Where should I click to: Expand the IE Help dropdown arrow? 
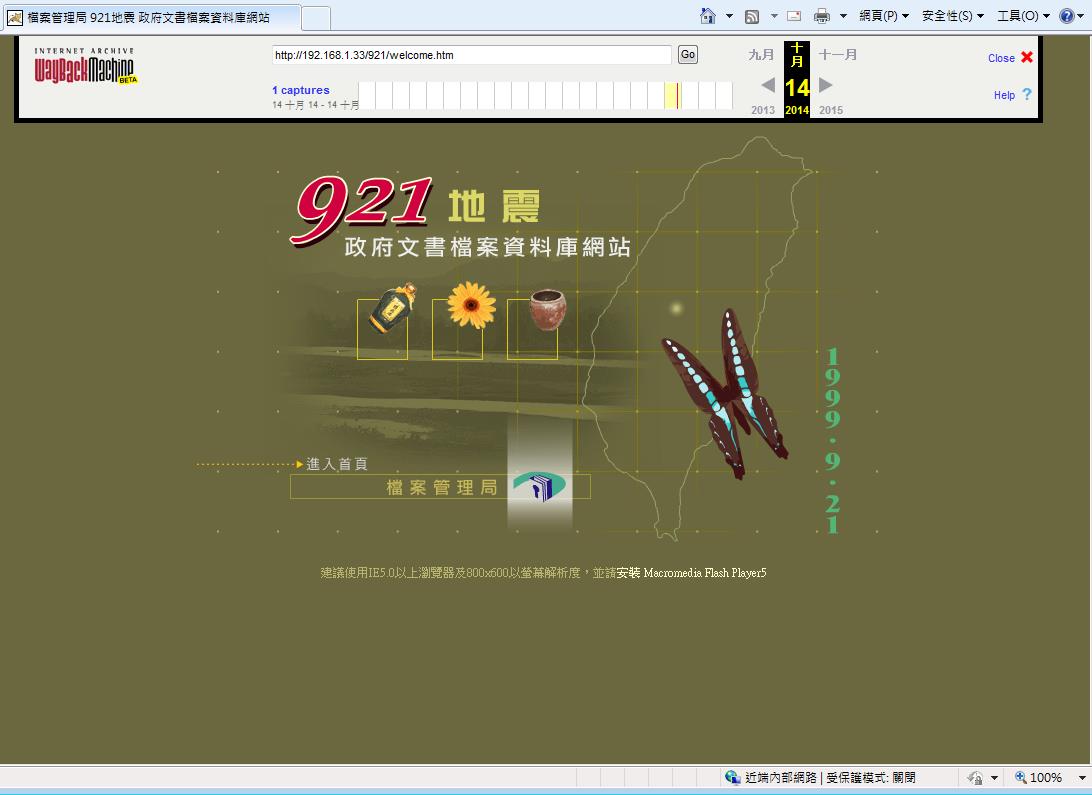(1083, 15)
